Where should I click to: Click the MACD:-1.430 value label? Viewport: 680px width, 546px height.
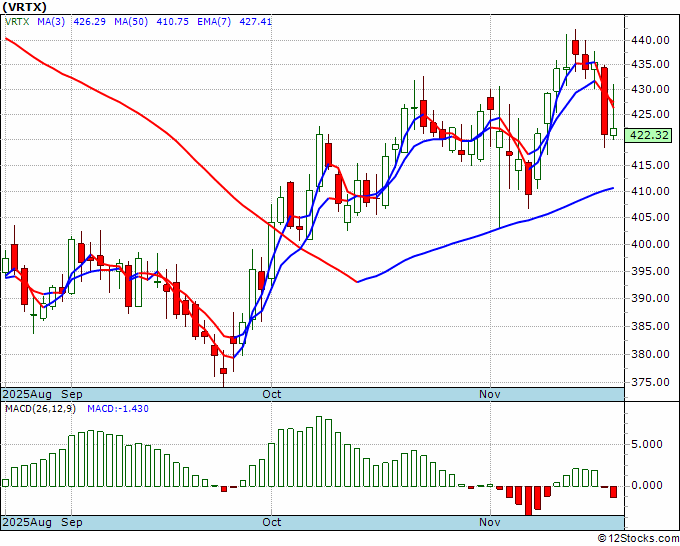click(x=118, y=409)
